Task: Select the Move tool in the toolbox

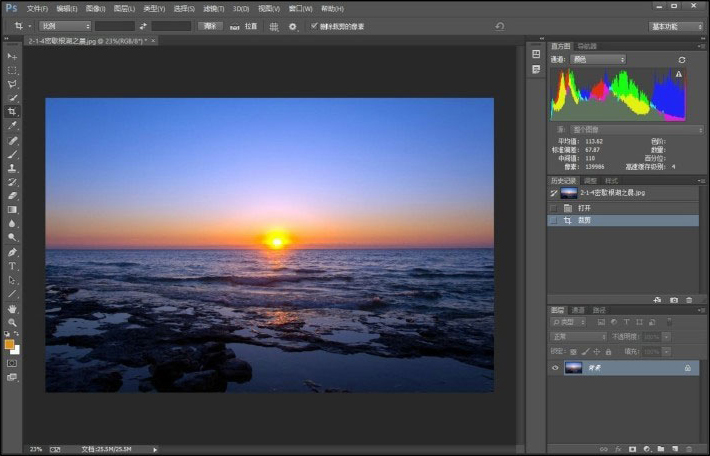Action: [12, 56]
